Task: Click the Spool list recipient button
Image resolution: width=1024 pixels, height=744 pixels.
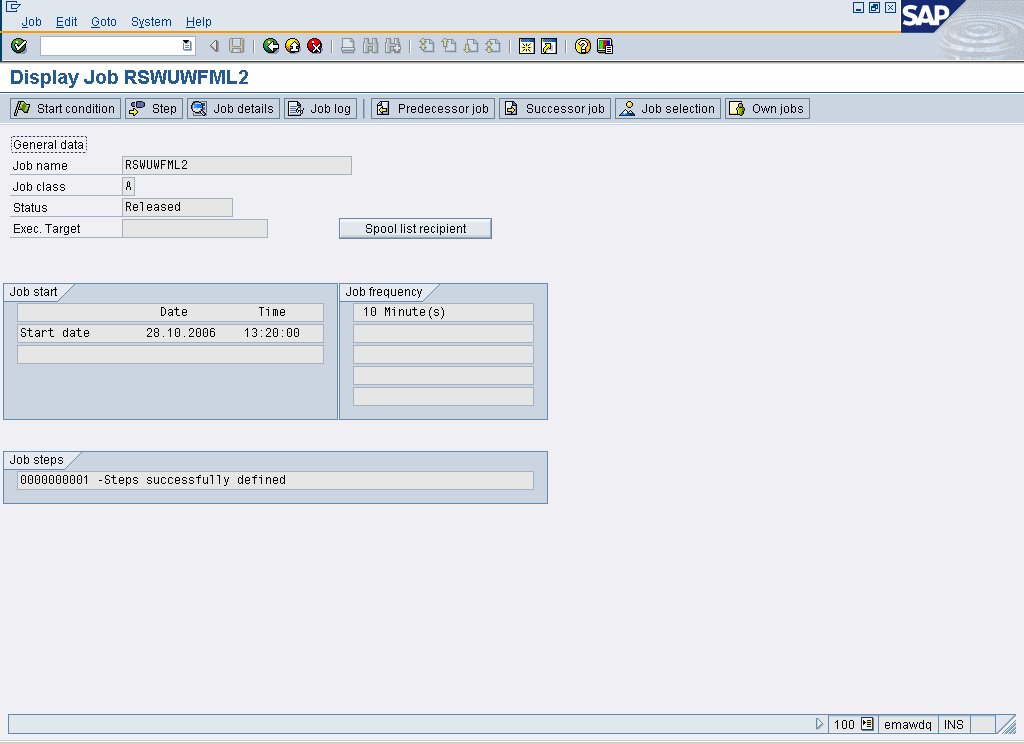Action: pyautogui.click(x=415, y=229)
